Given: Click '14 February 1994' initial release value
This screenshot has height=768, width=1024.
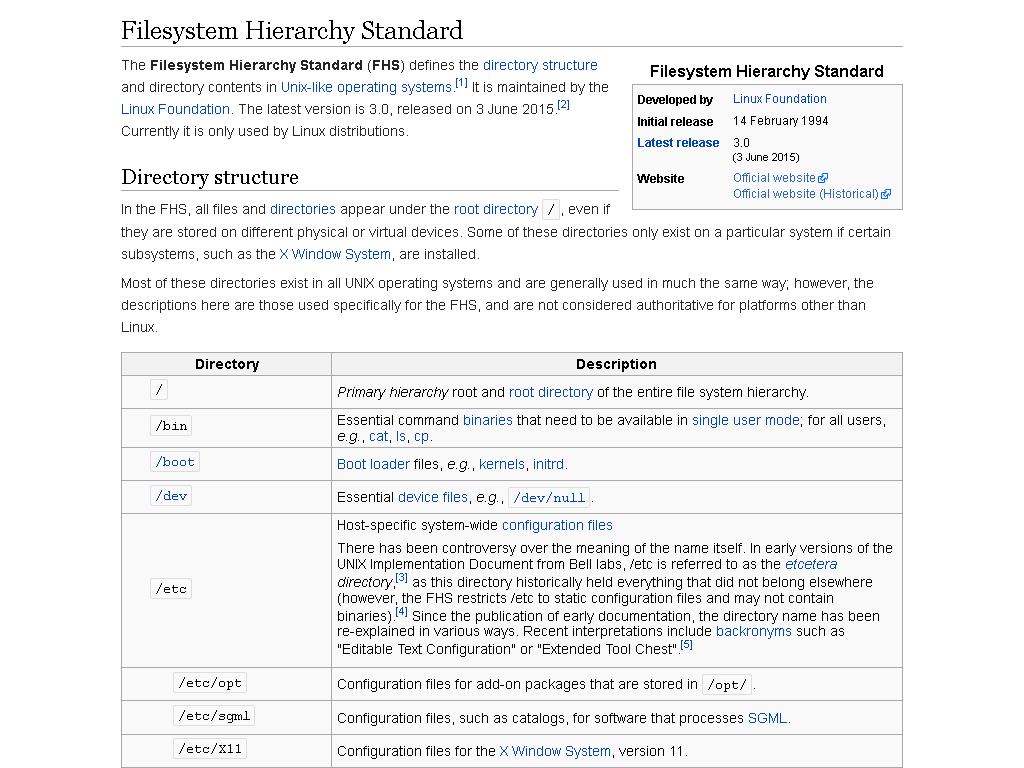Looking at the screenshot, I should [780, 121].
